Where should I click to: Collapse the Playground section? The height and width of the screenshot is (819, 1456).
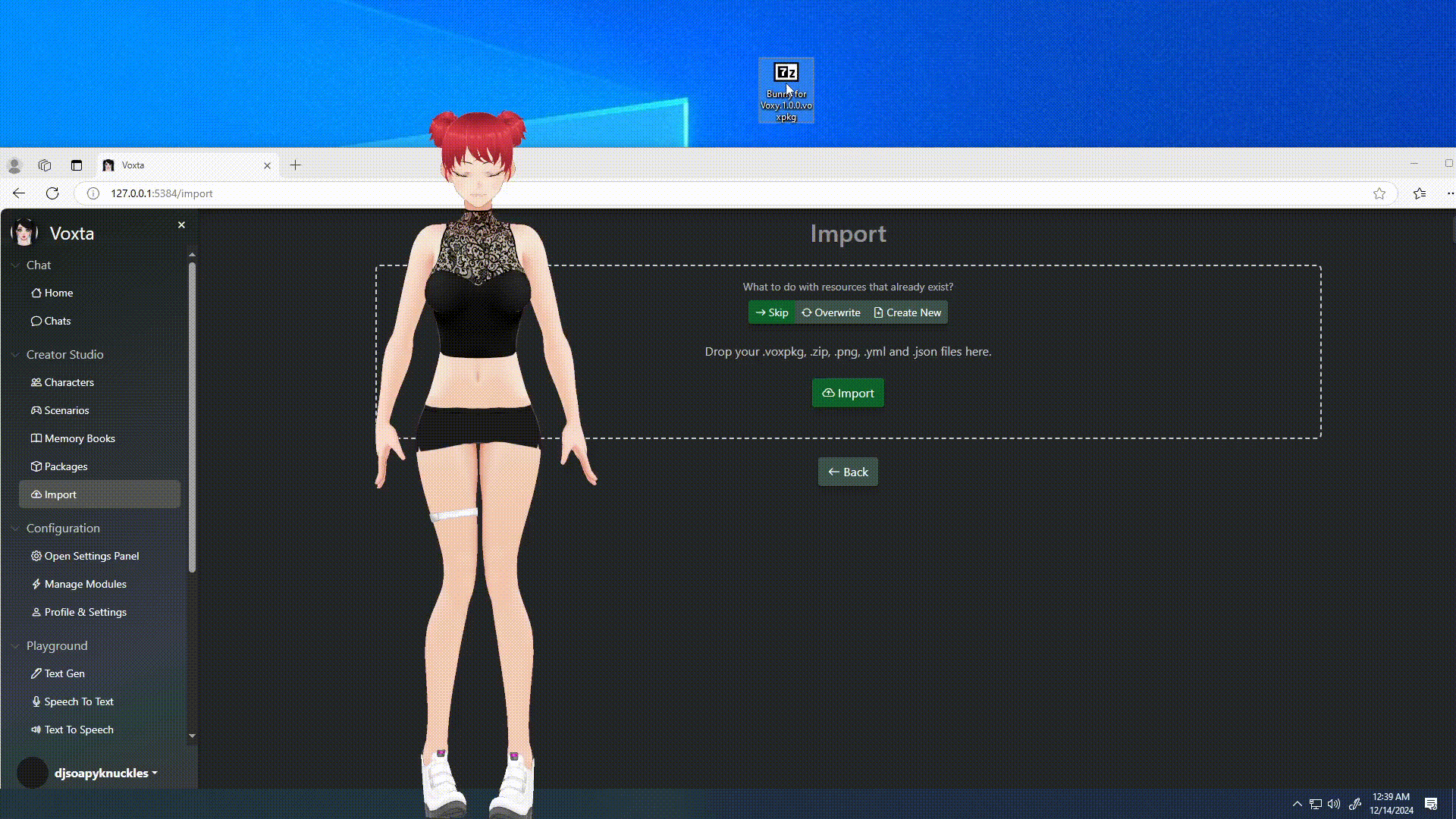(x=49, y=645)
